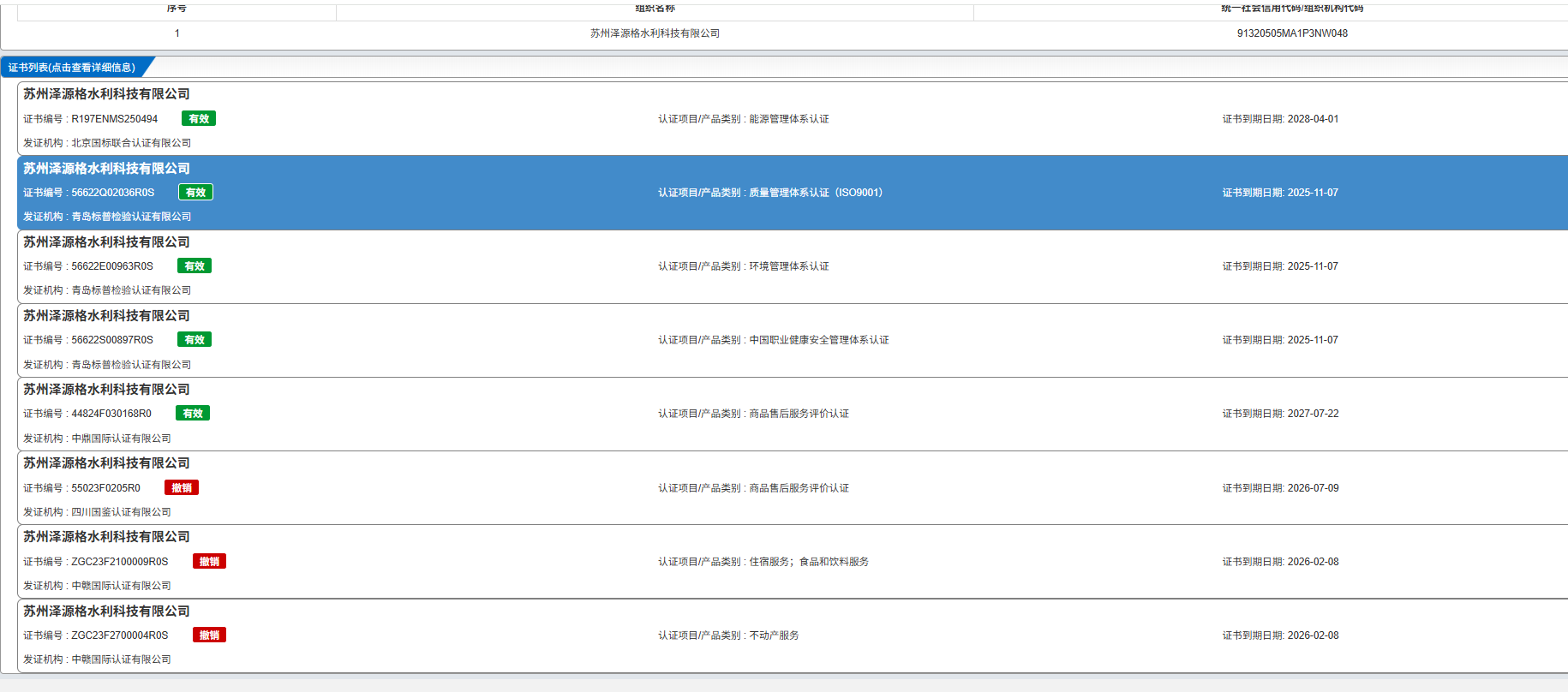Click the company title above ZGC23F2700004R0S
The width and height of the screenshot is (1568, 692).
tap(106, 611)
